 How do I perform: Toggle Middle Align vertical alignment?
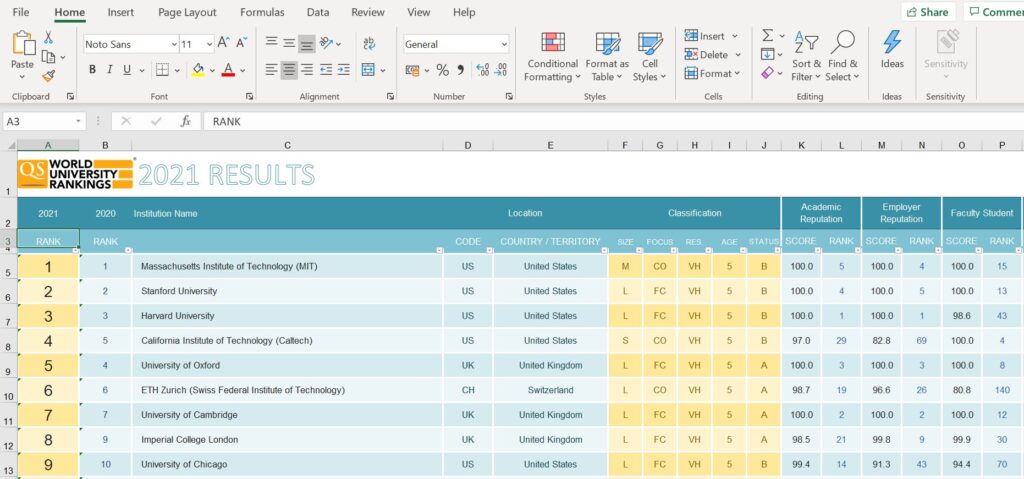(x=289, y=43)
